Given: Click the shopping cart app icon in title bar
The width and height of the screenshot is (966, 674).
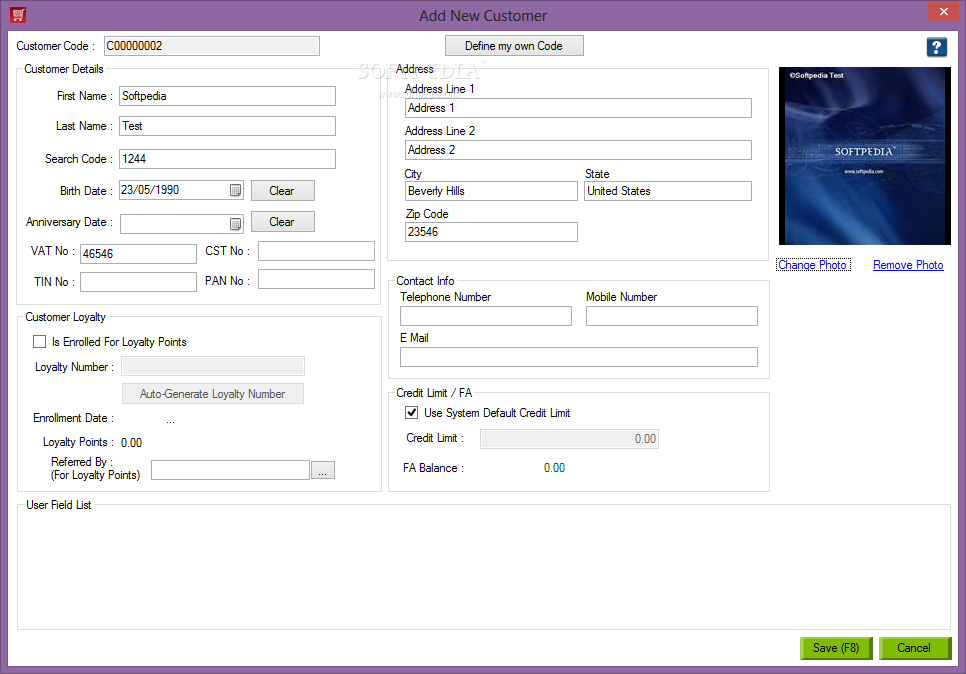Looking at the screenshot, I should (18, 15).
